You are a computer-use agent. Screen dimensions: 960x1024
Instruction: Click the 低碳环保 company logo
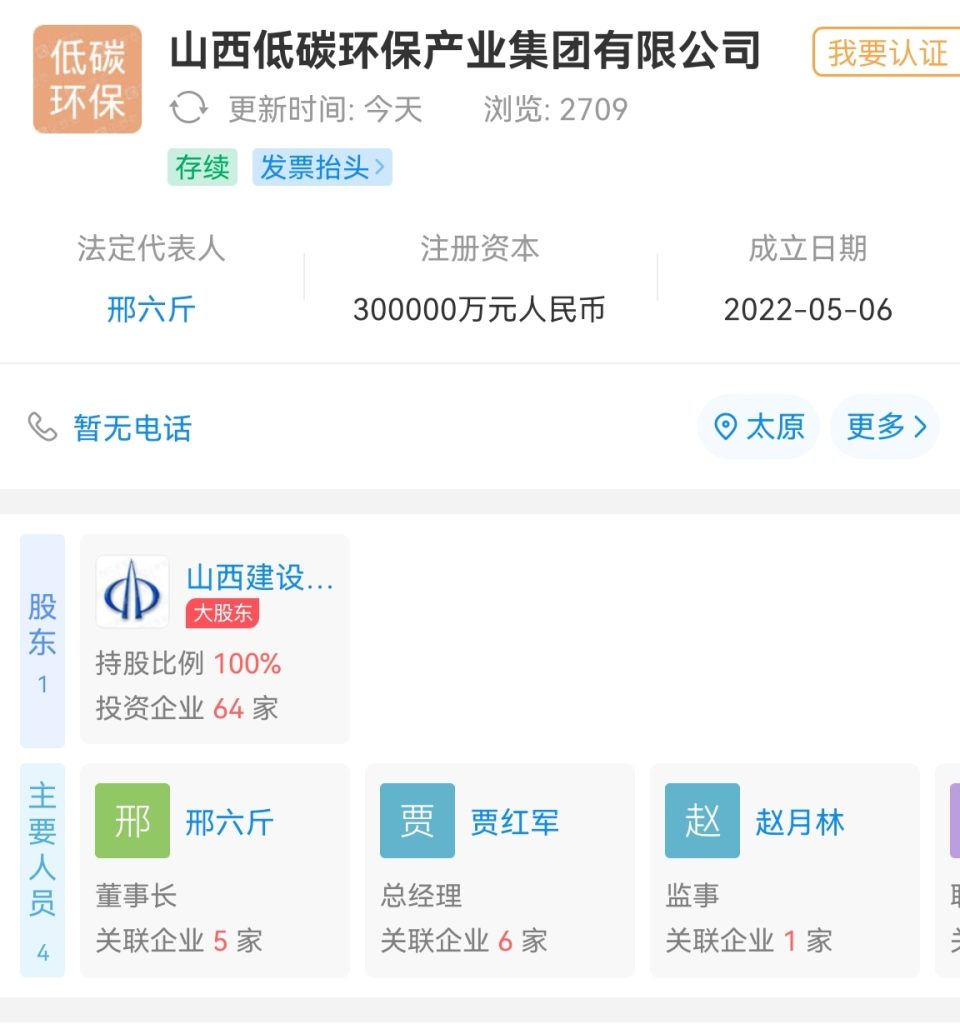coord(88,79)
